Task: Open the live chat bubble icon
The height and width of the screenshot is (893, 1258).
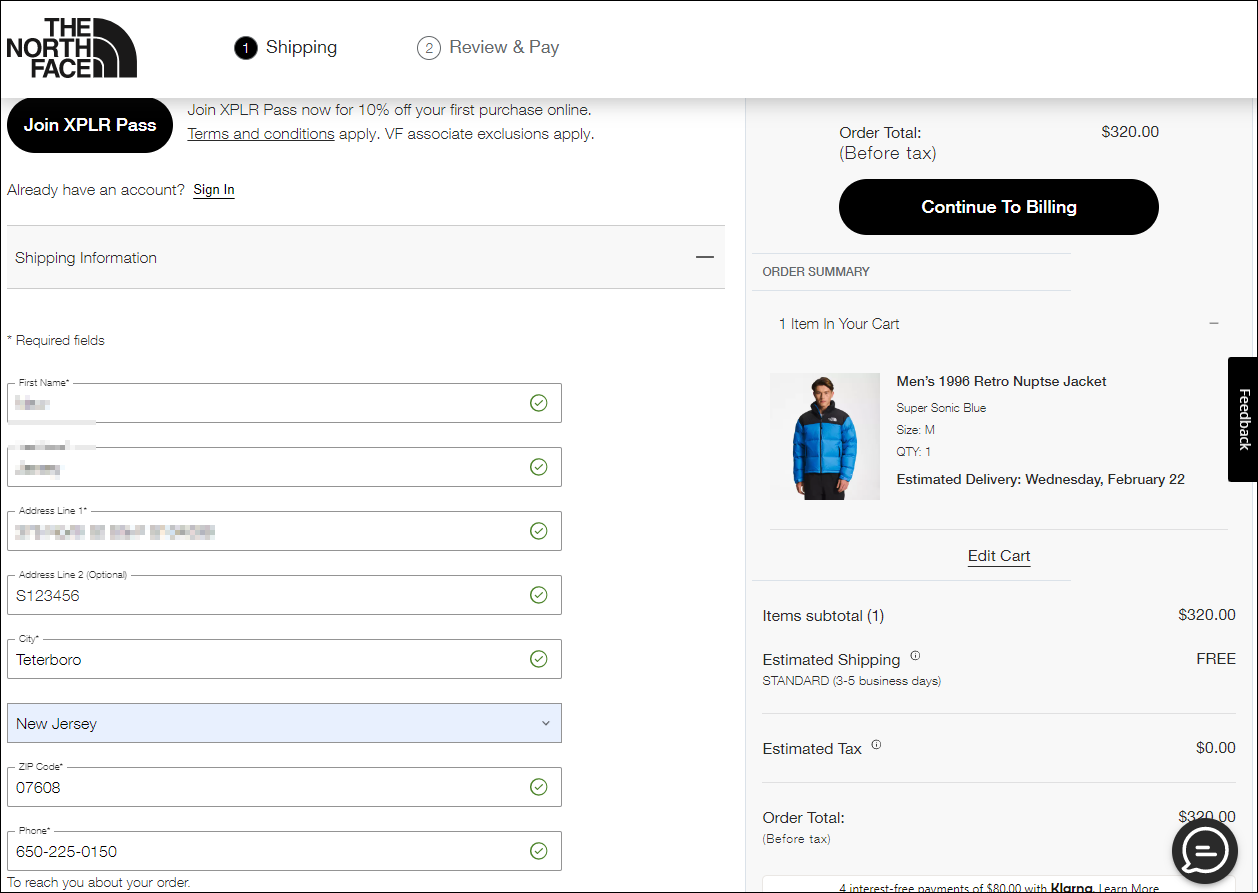Action: coord(1204,851)
